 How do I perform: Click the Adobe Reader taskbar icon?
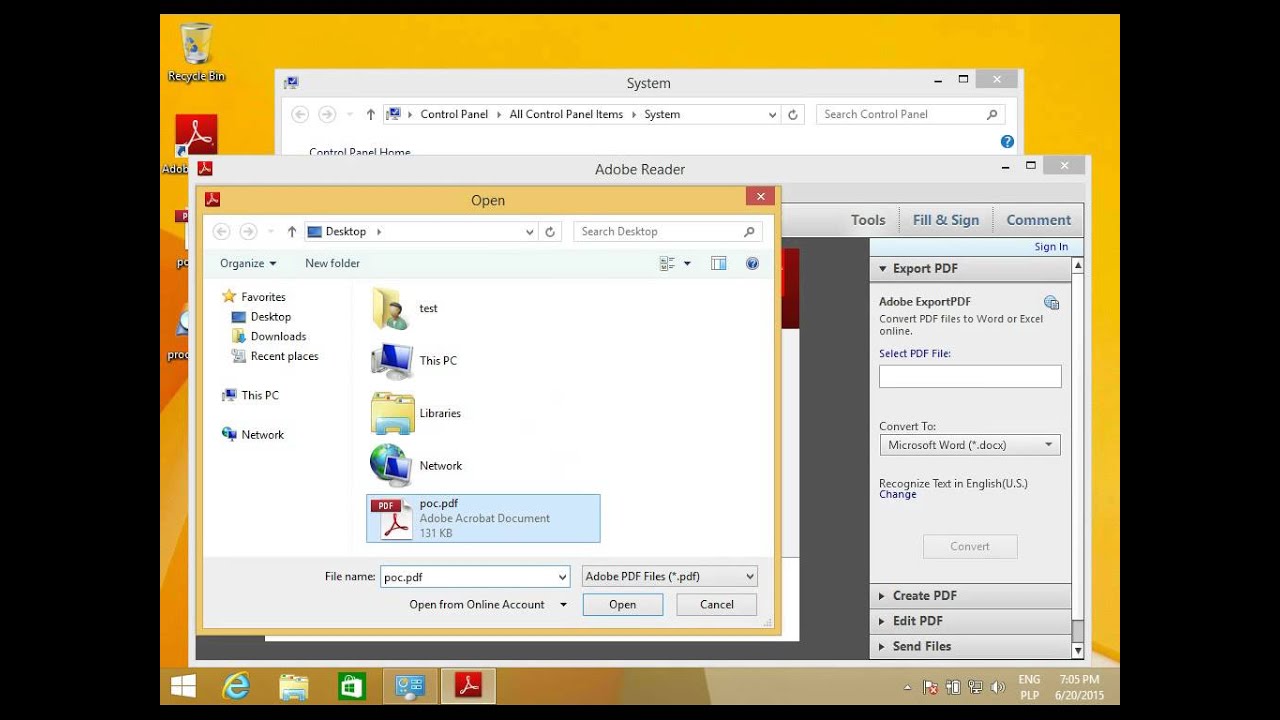[x=468, y=686]
